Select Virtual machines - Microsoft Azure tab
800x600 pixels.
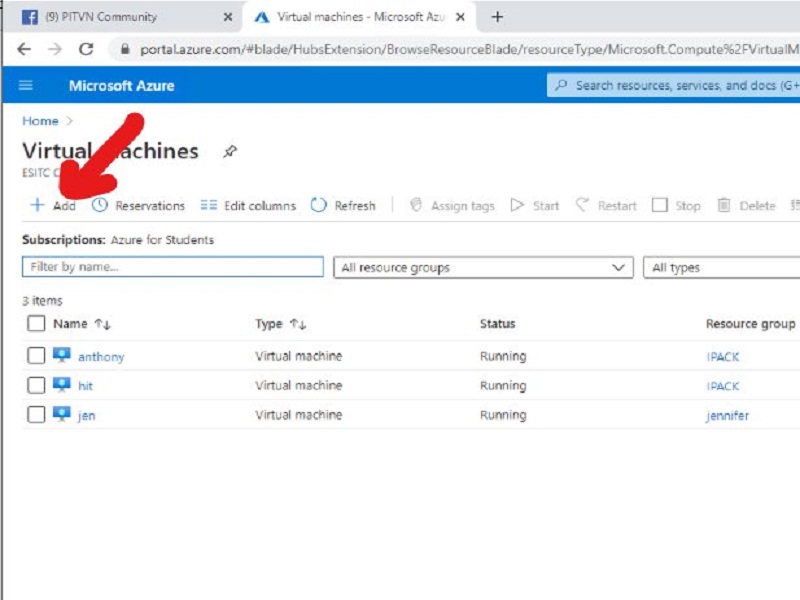(359, 17)
